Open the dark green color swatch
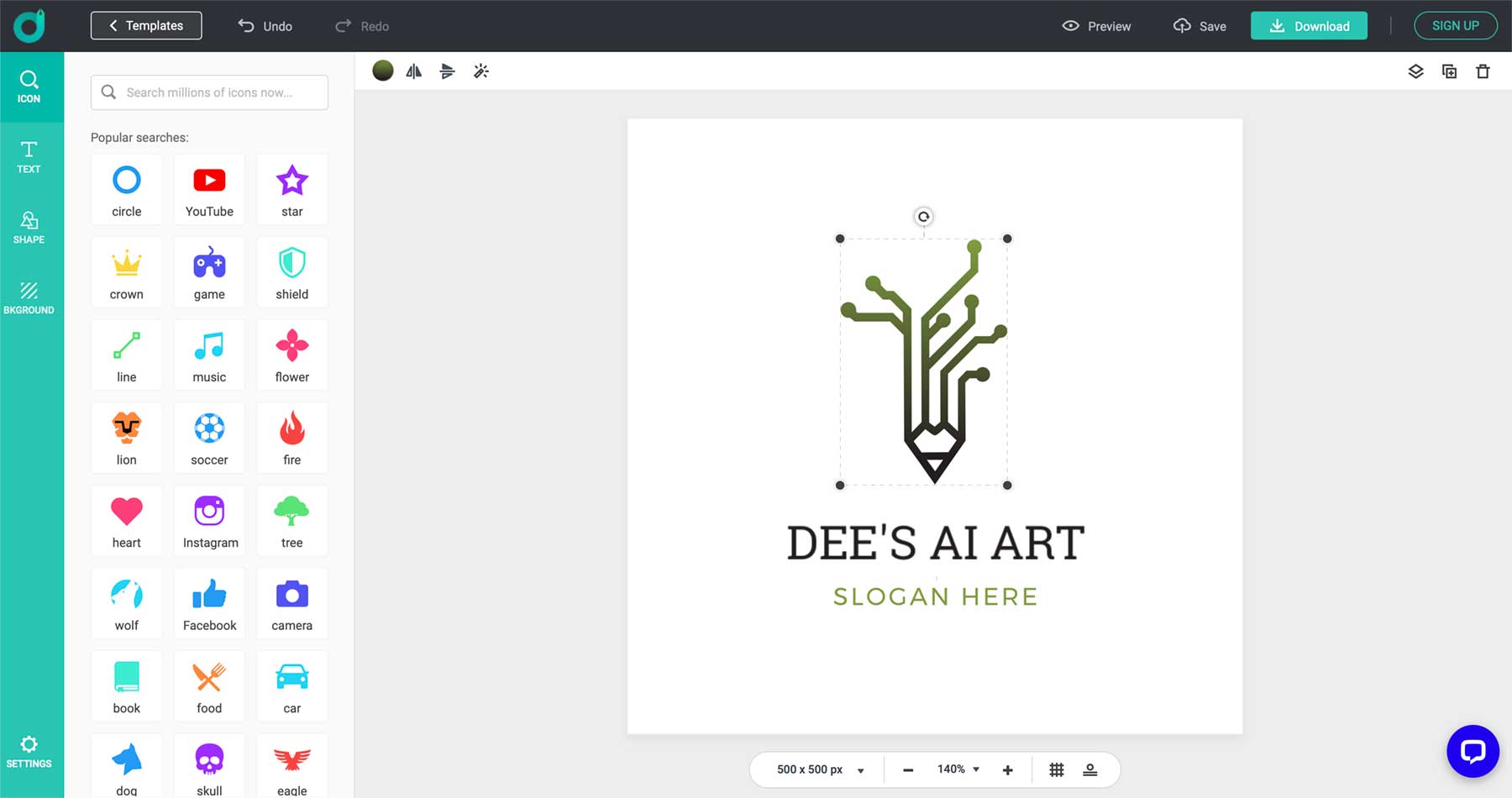This screenshot has width=1512, height=798. 383,71
